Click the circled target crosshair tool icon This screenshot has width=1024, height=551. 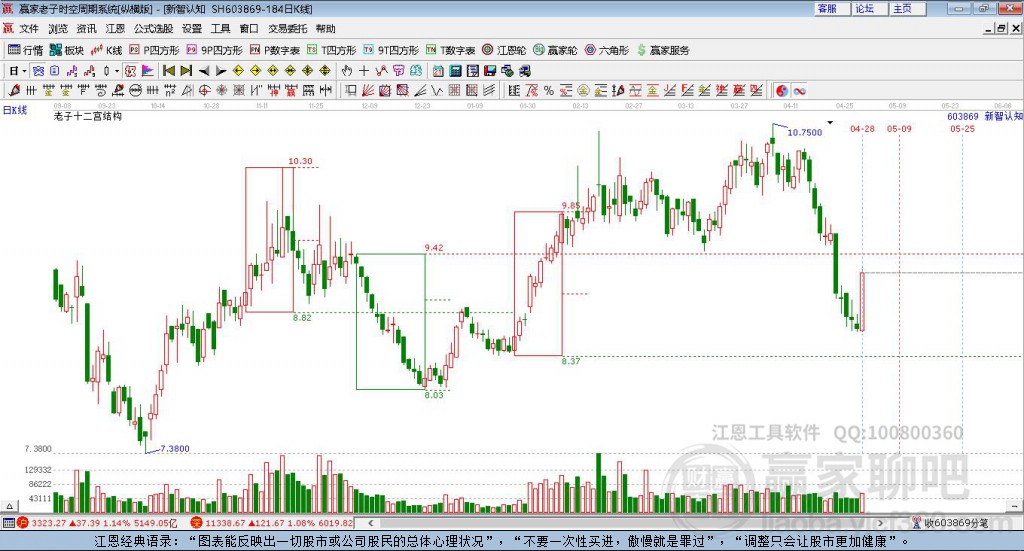tap(204, 90)
